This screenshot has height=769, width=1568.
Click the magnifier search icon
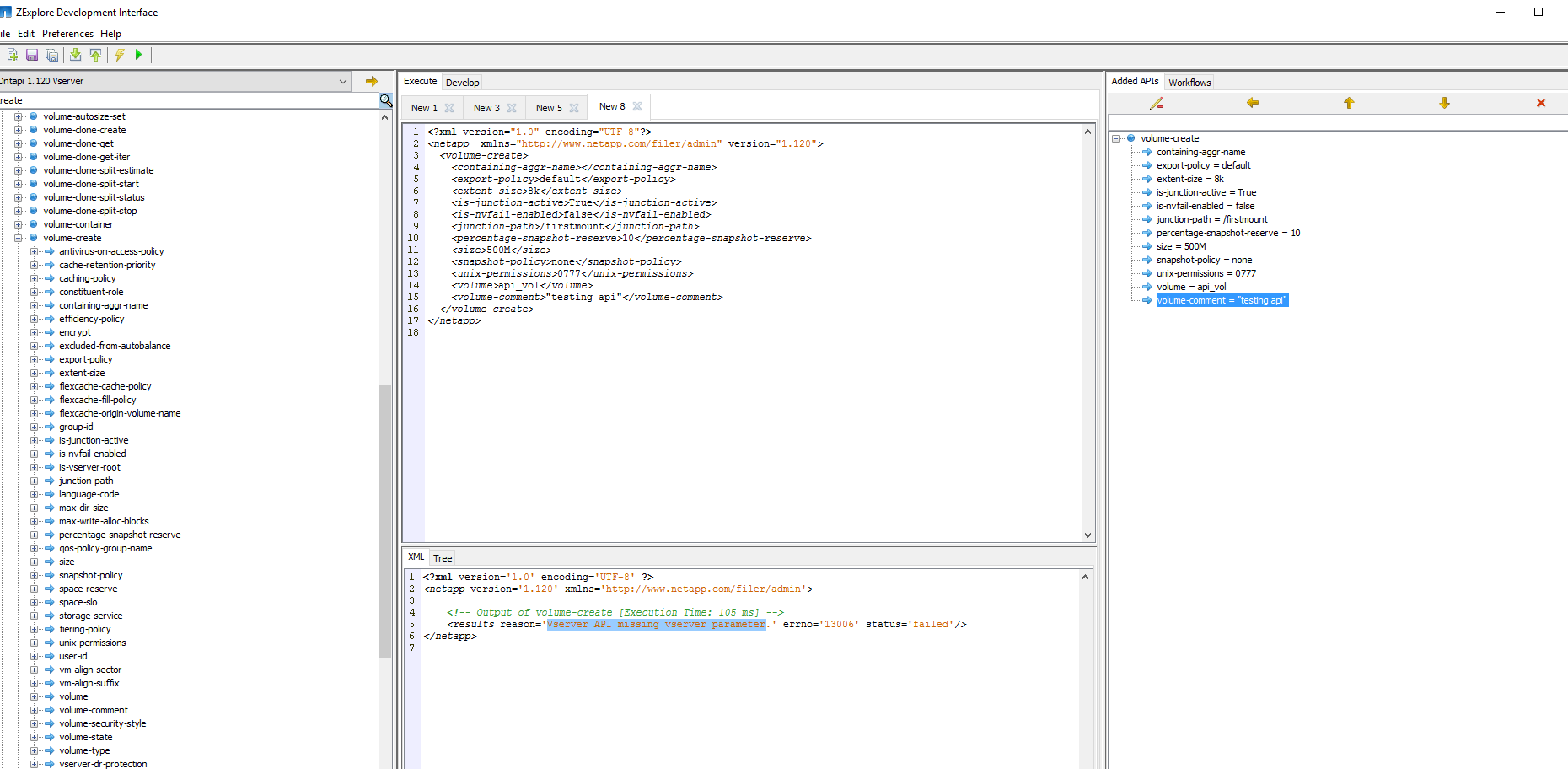386,100
